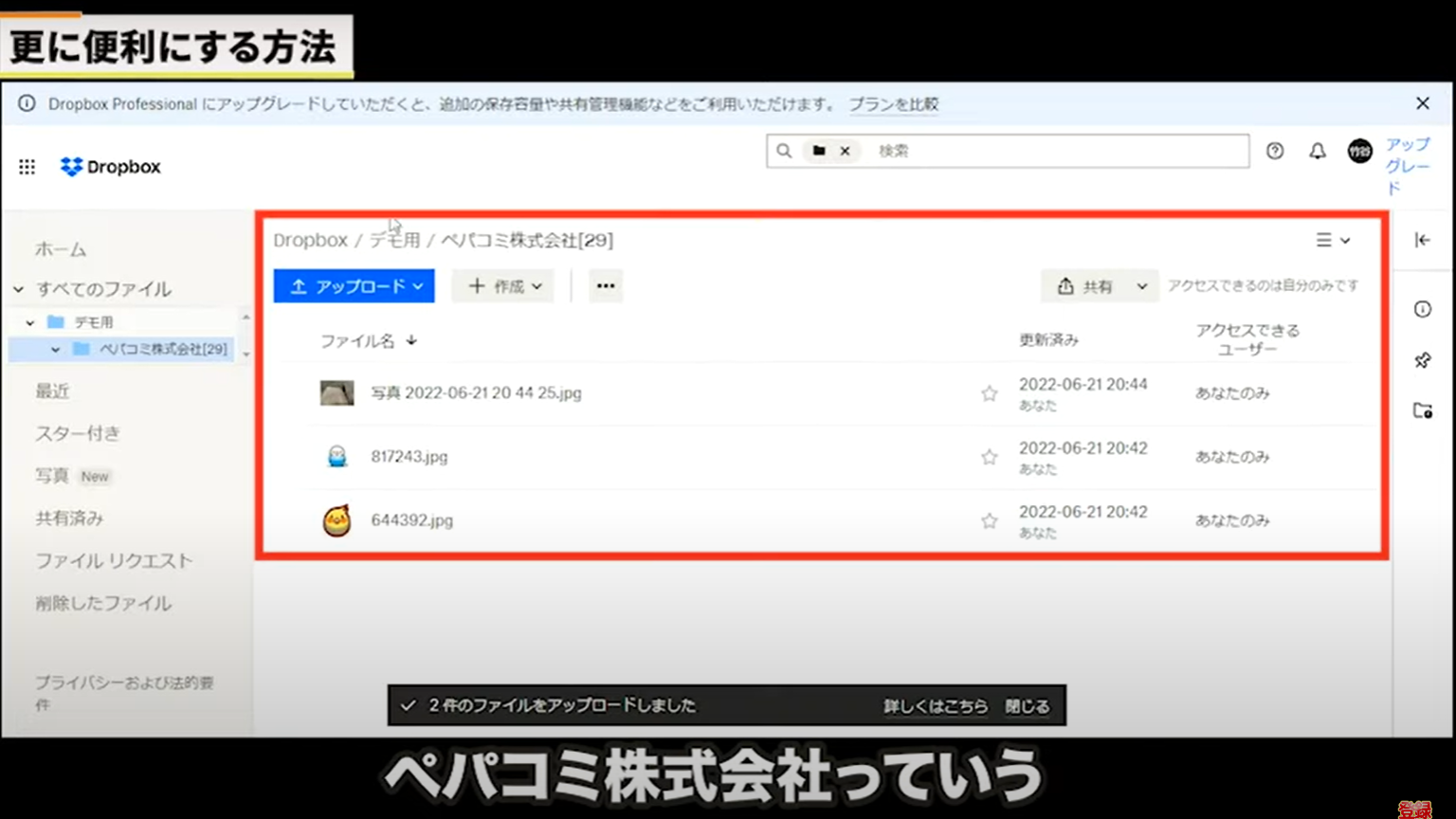
Task: Click デモ用 in breadcrumb
Action: (394, 241)
